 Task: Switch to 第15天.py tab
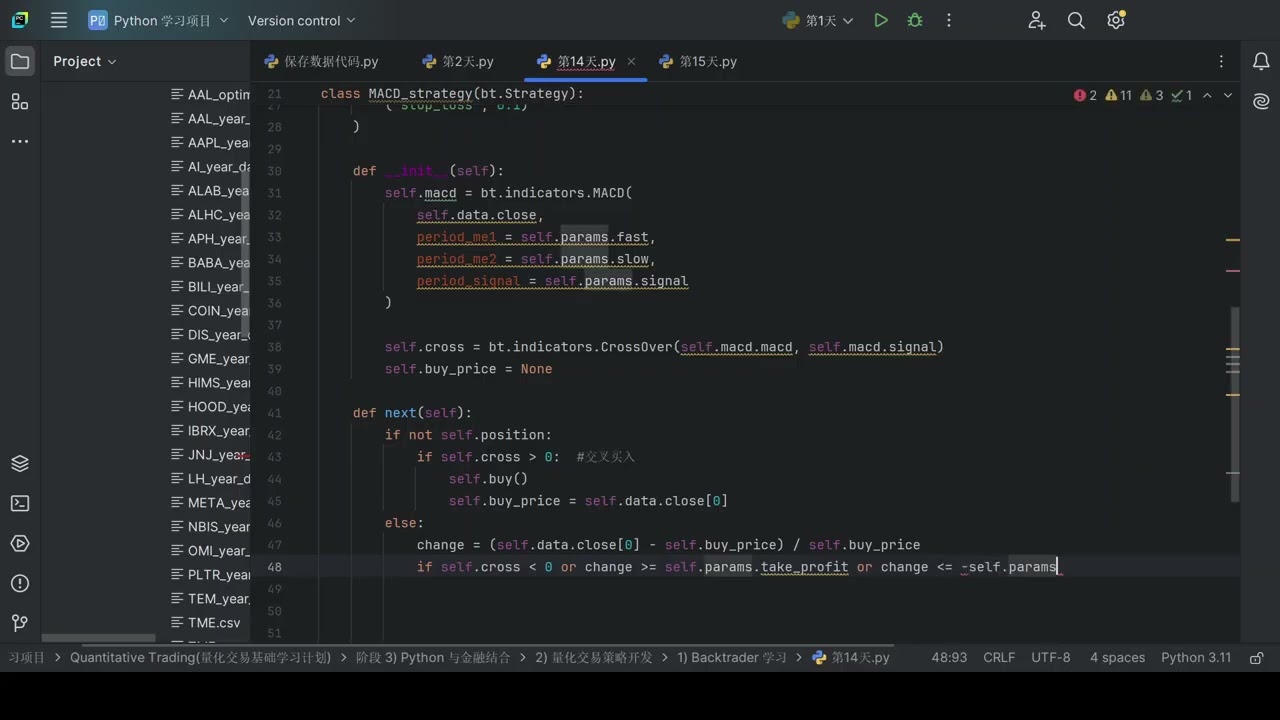(698, 61)
